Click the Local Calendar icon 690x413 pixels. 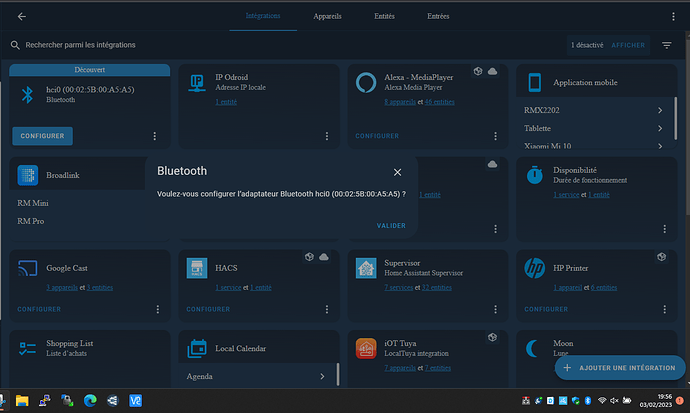(197, 348)
